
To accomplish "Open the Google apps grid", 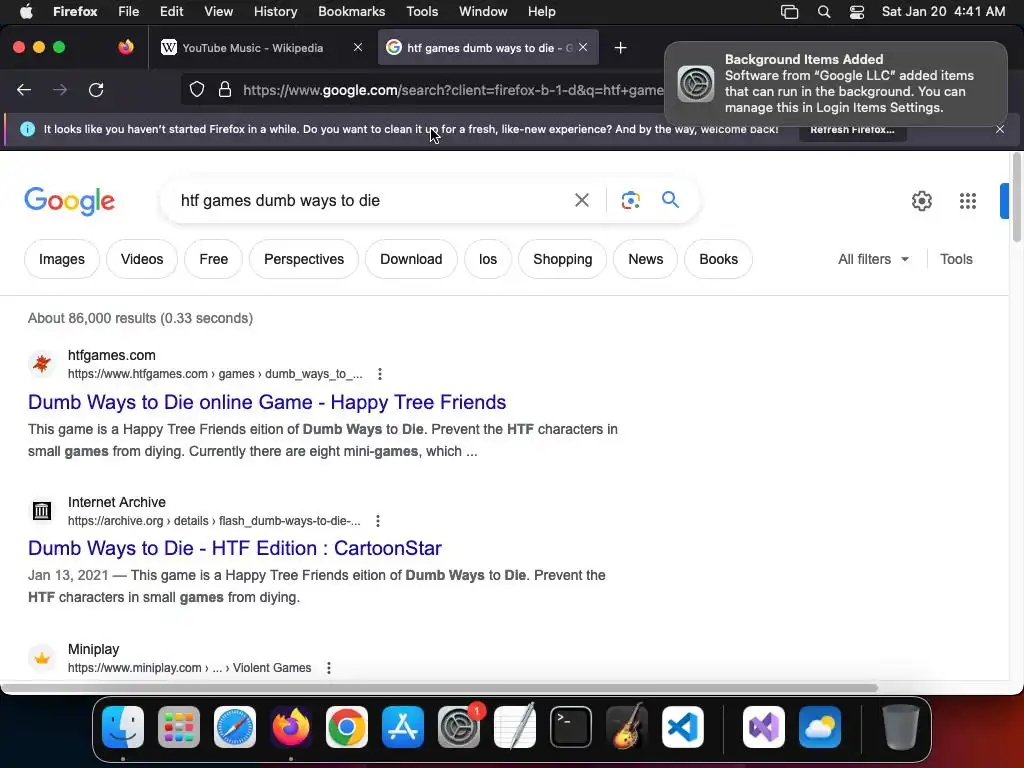I will pos(968,200).
